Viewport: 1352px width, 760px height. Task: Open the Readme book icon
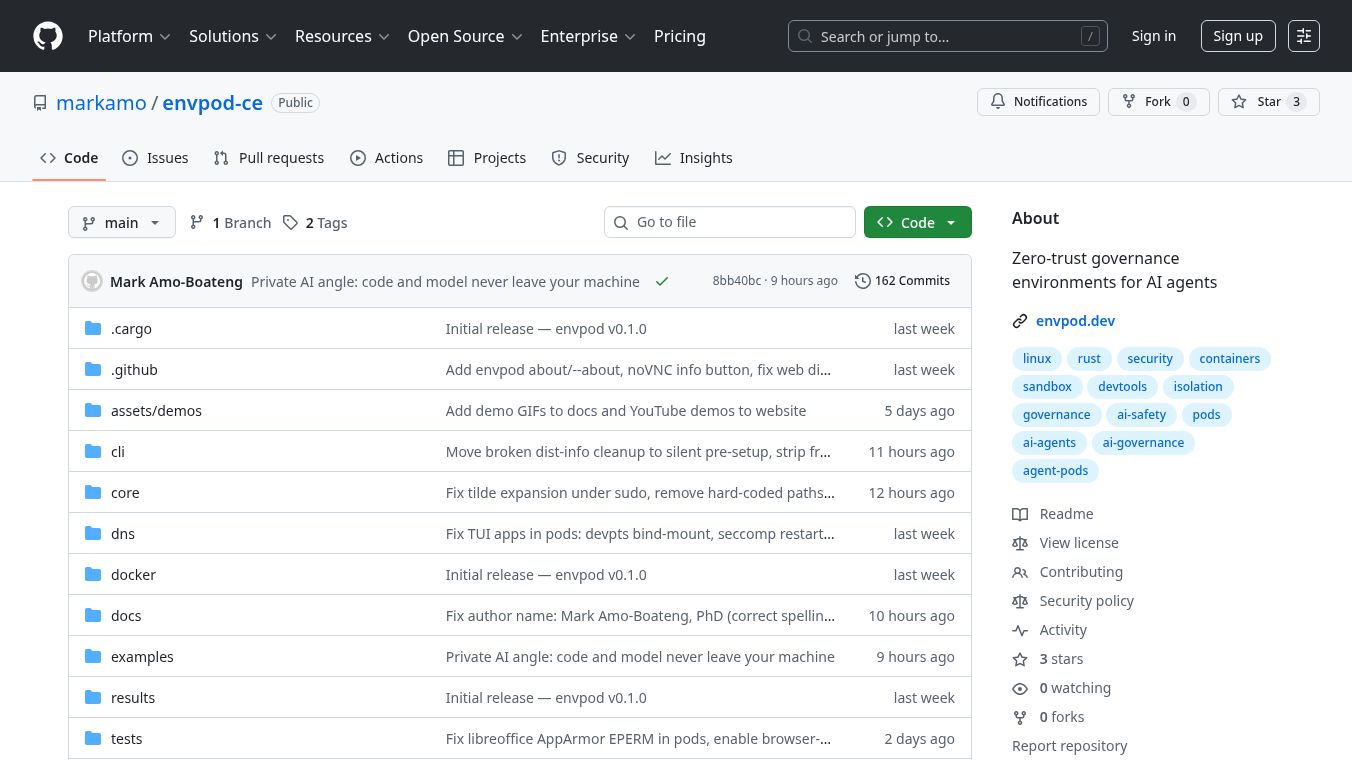click(x=1020, y=514)
